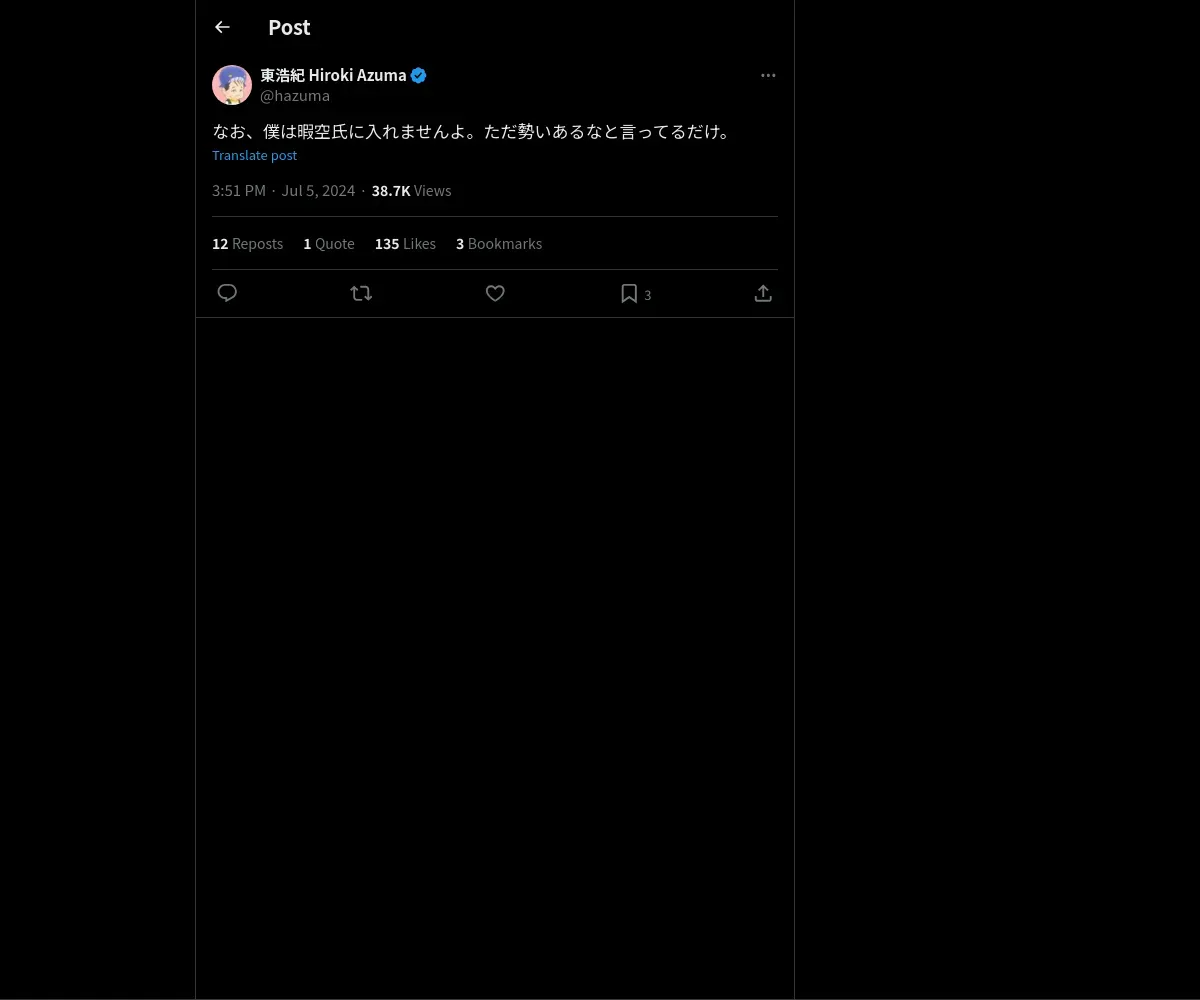View the 12 Reposts list
Image resolution: width=1200 pixels, height=1000 pixels.
[247, 244]
